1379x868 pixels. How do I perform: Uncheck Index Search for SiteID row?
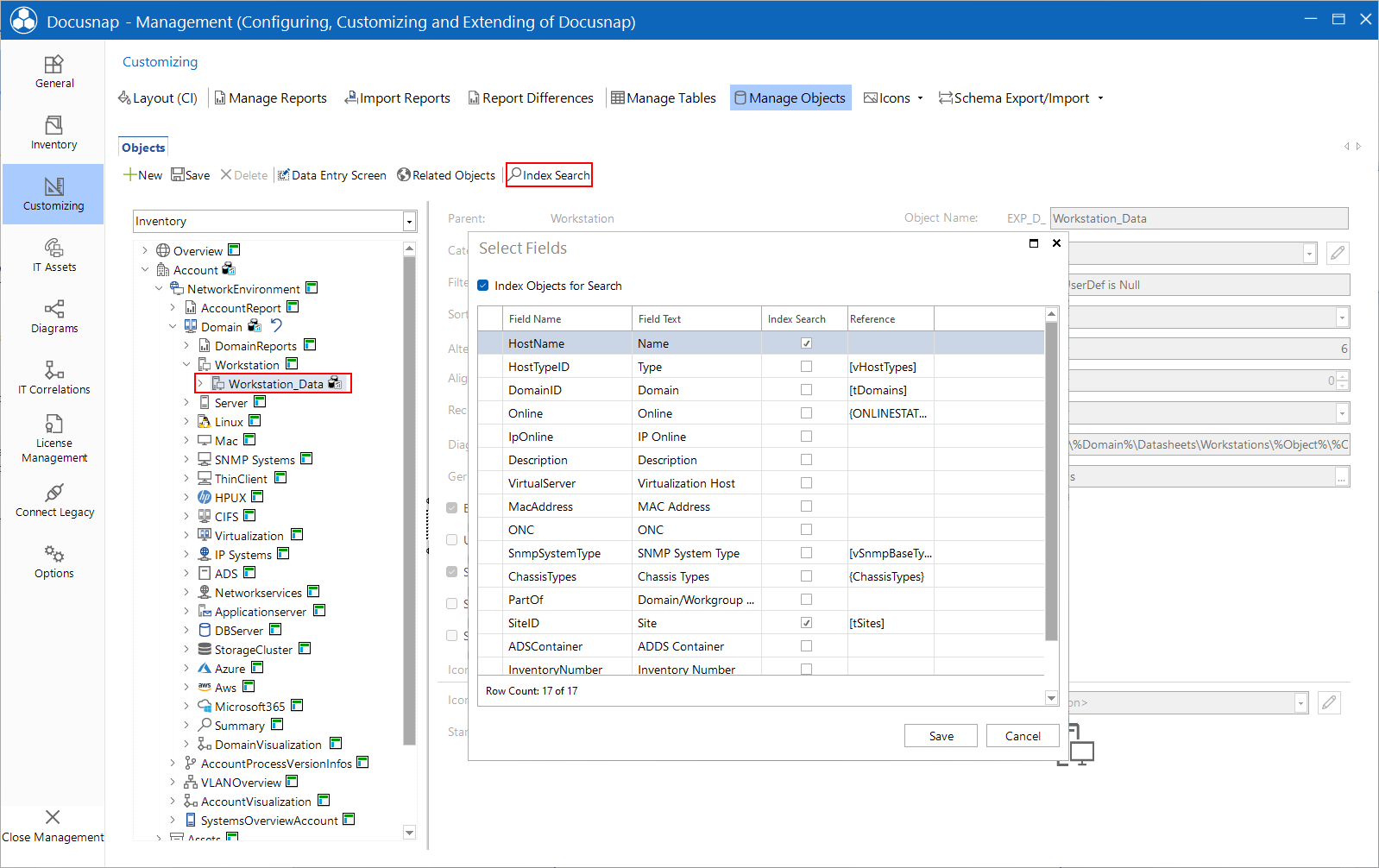point(806,623)
